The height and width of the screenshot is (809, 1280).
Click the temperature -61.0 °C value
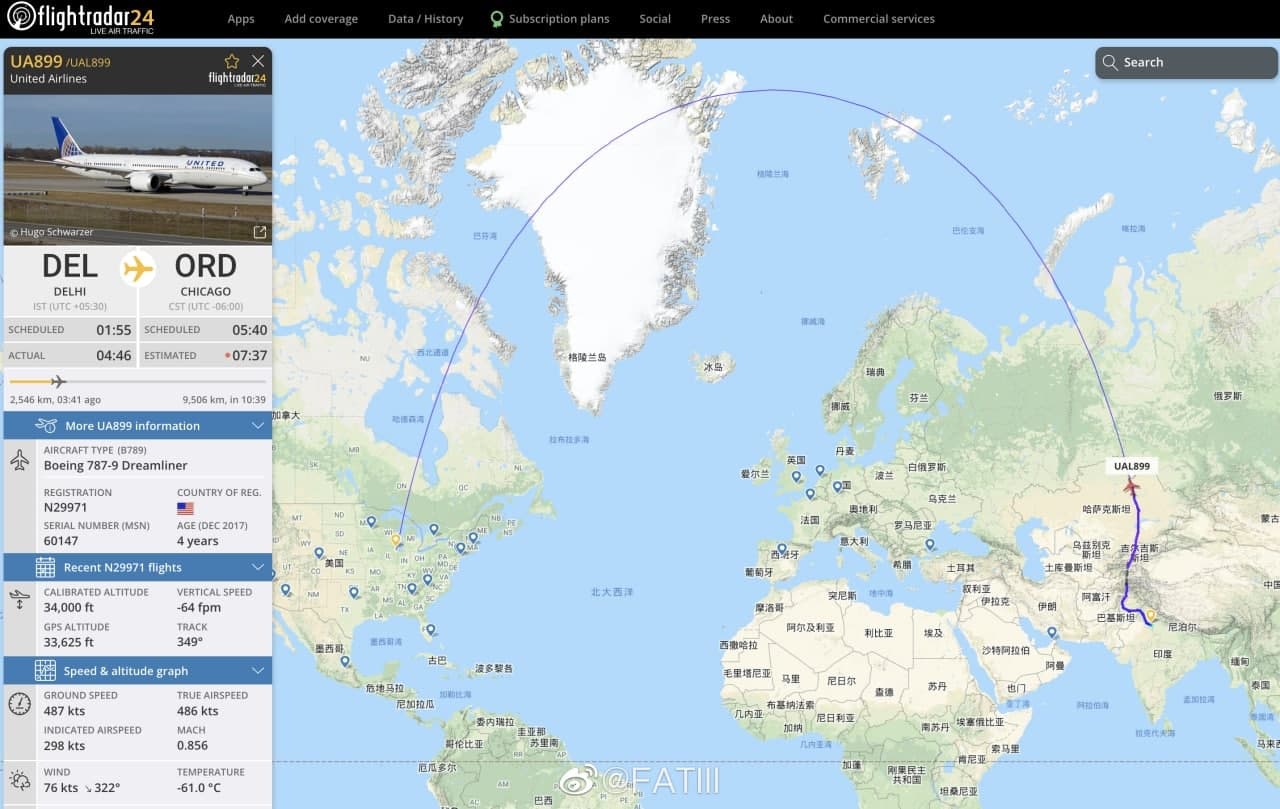click(202, 788)
